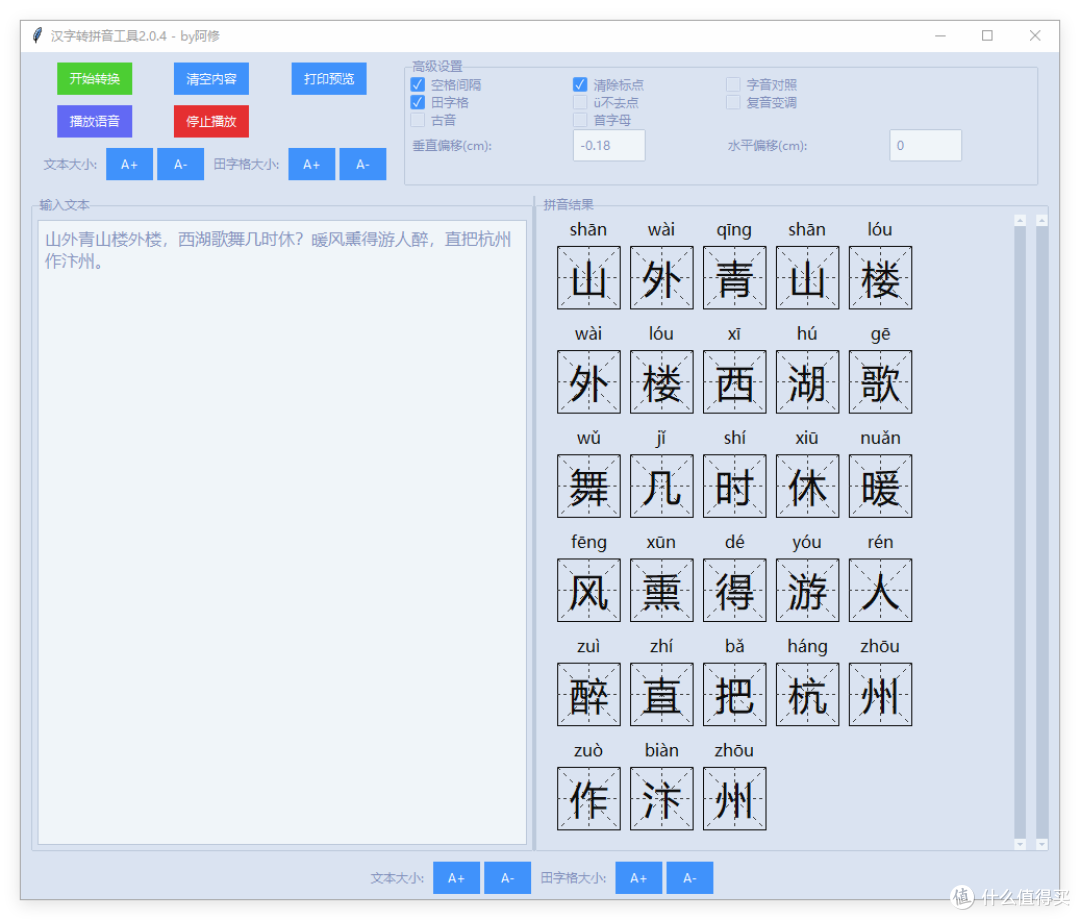Enable the 古音 checkbox

[x=417, y=121]
